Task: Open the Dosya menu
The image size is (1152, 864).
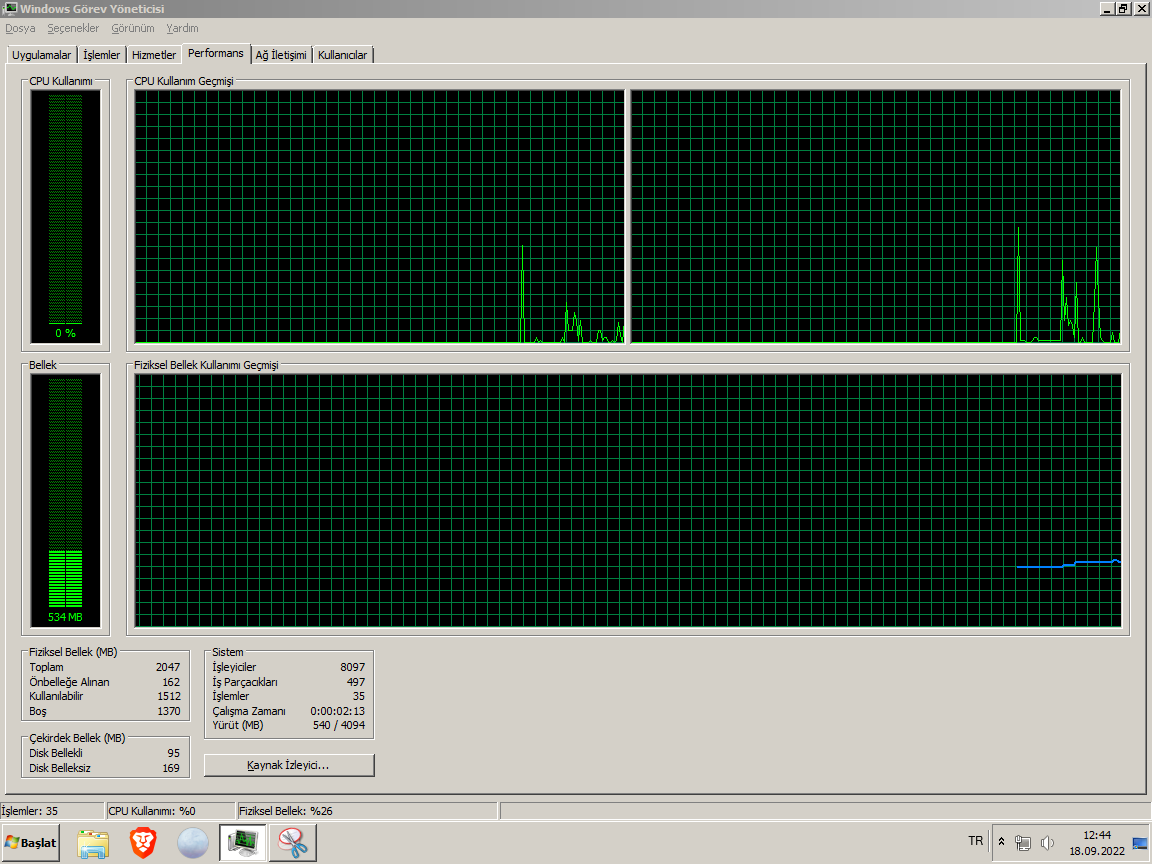Action: point(20,28)
